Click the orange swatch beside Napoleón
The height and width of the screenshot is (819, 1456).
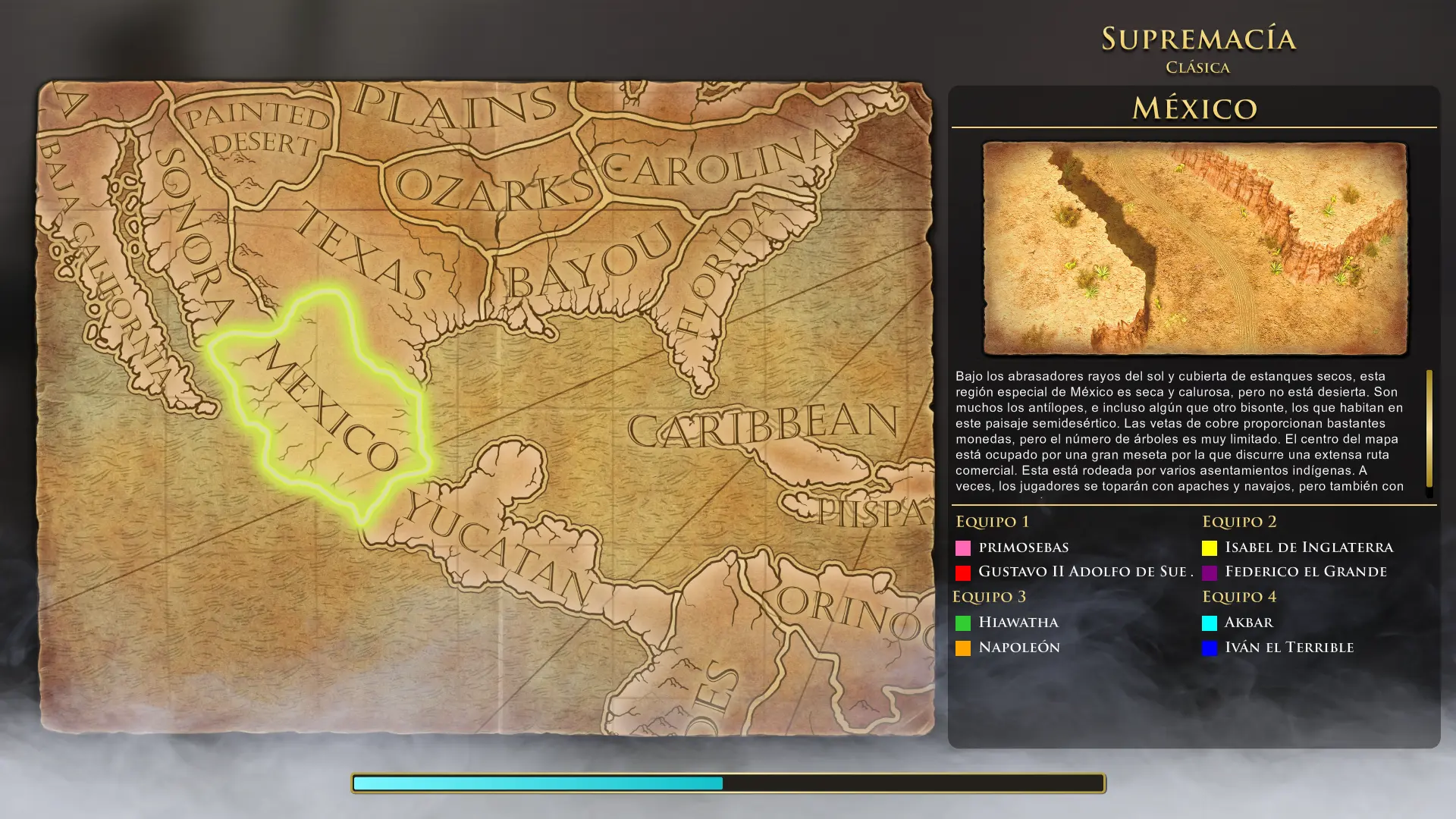point(963,648)
